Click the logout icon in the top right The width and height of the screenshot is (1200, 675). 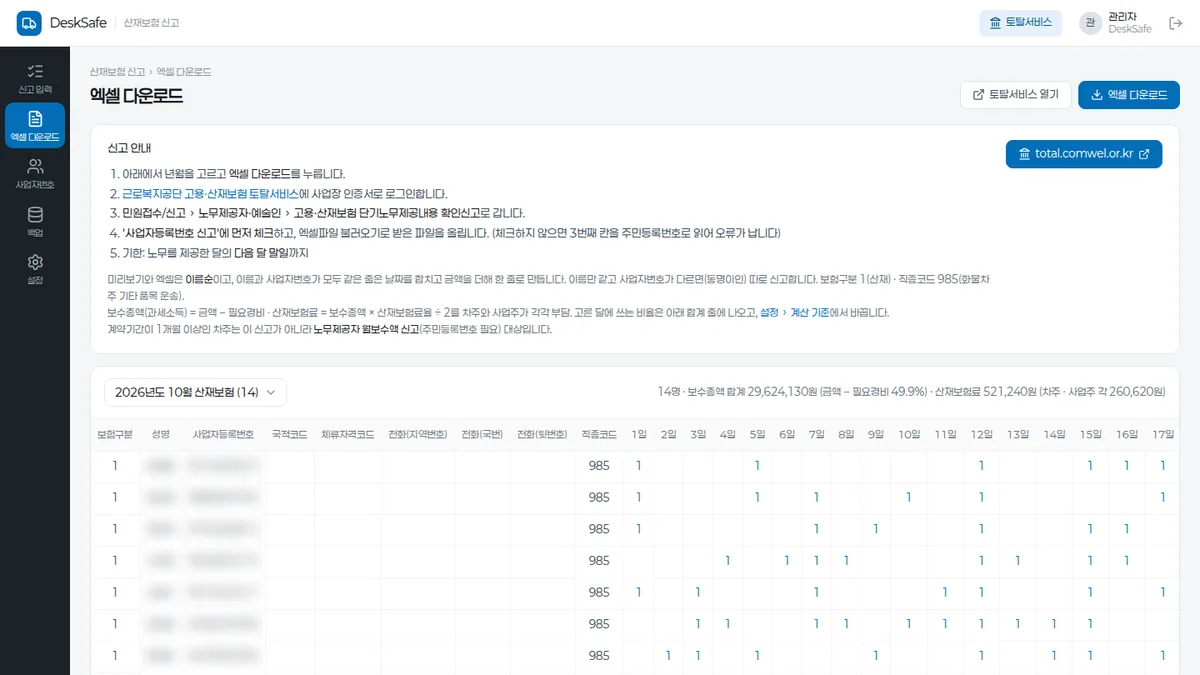tap(1175, 23)
